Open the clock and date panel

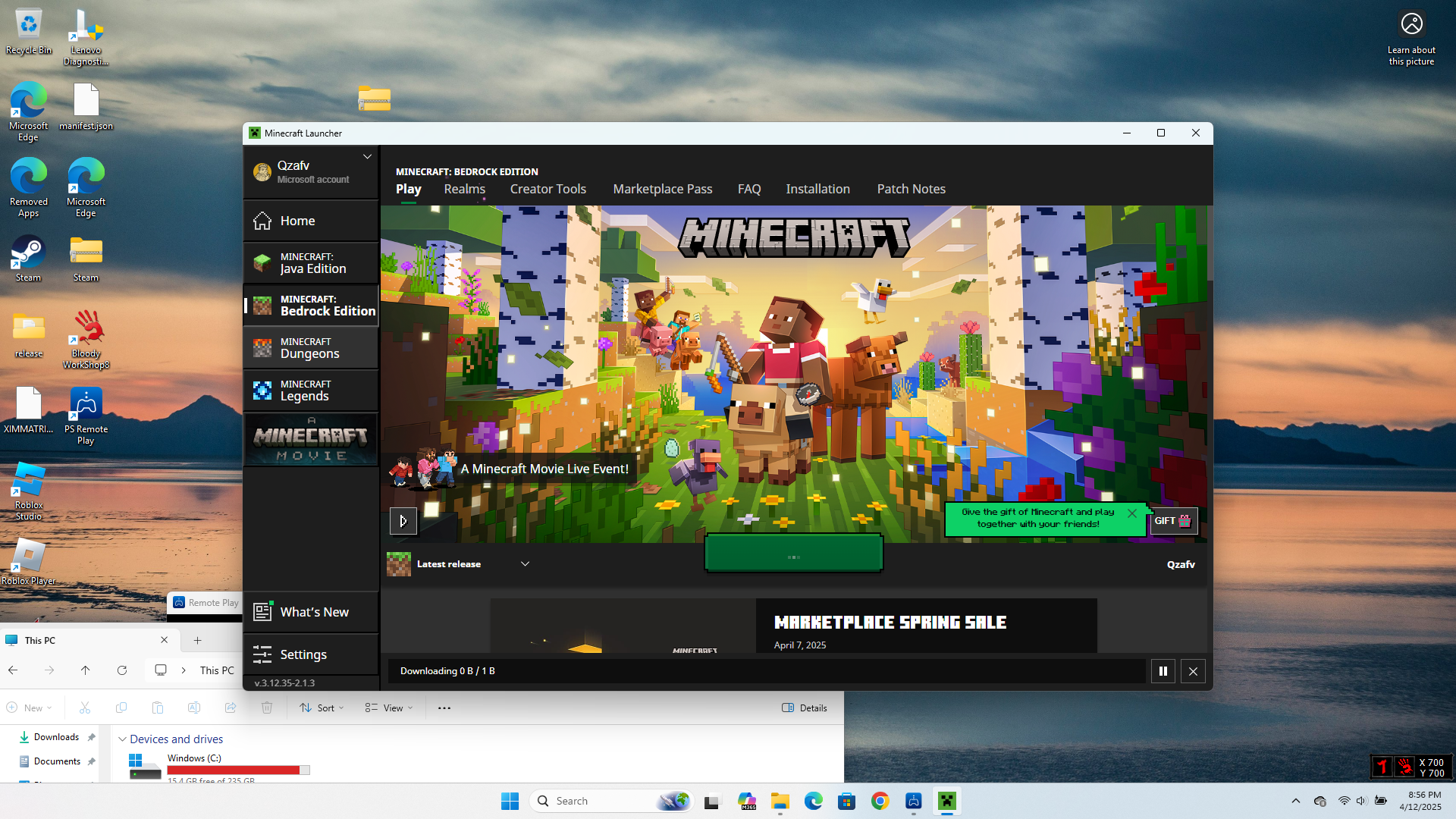(1420, 801)
